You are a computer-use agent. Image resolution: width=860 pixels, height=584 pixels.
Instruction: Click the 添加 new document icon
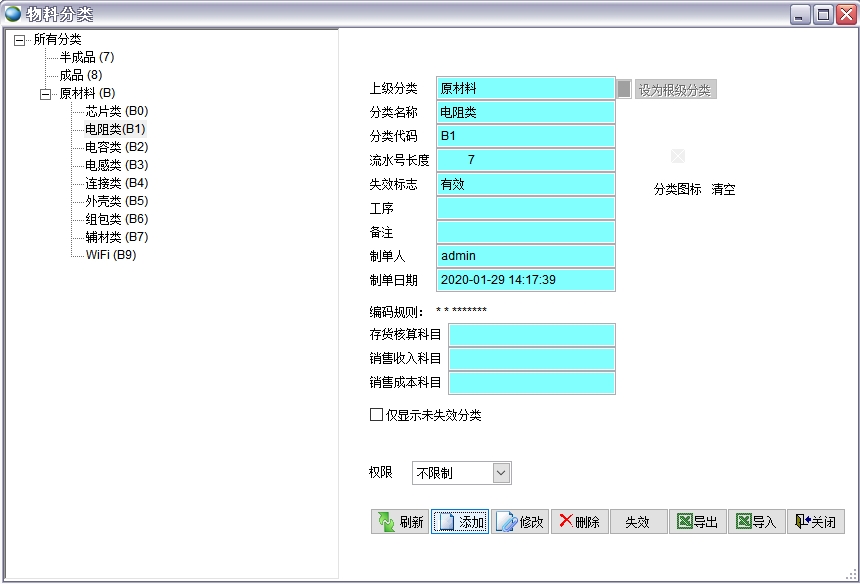point(447,522)
